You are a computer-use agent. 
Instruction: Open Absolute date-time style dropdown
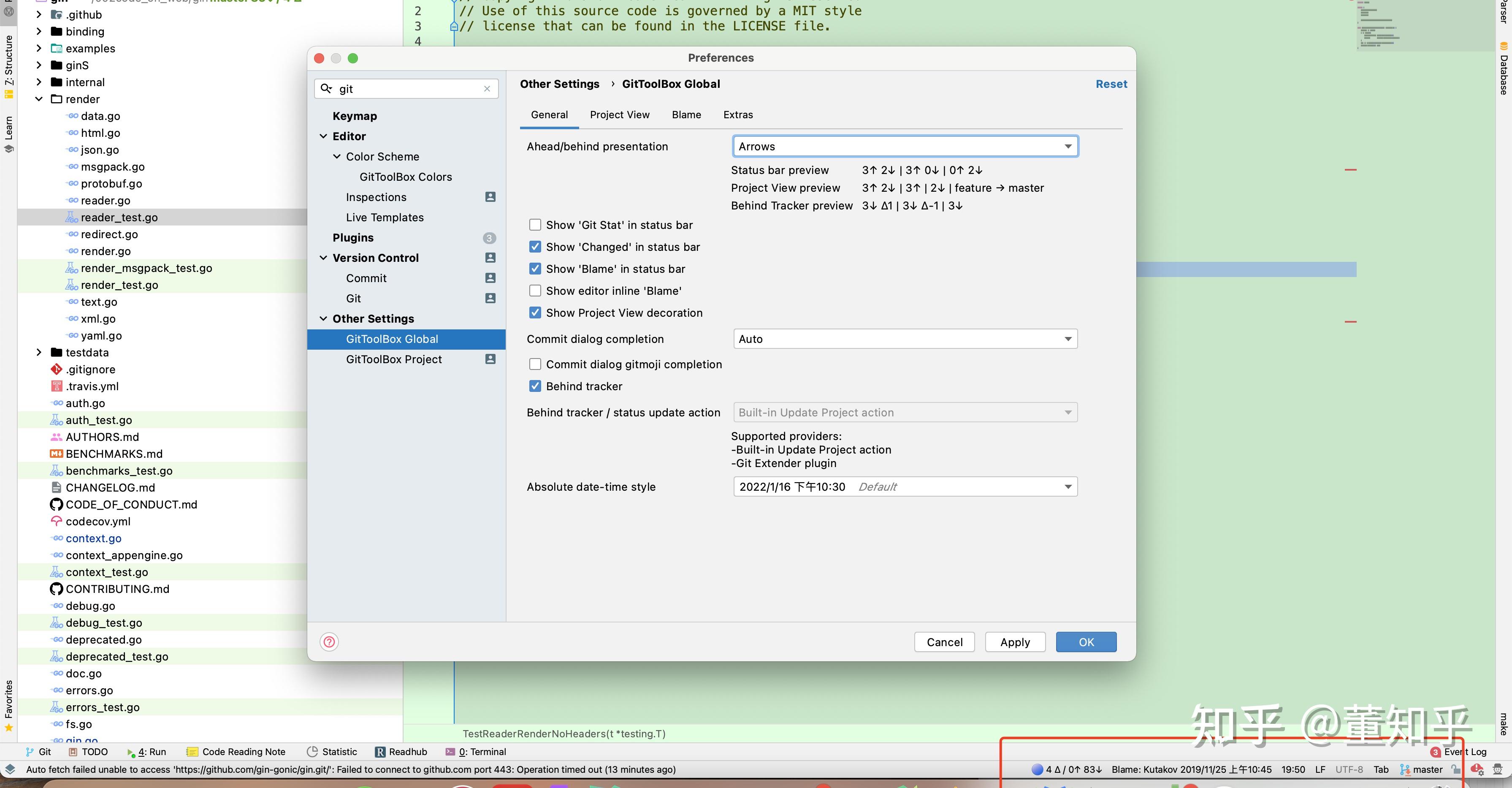tap(905, 487)
